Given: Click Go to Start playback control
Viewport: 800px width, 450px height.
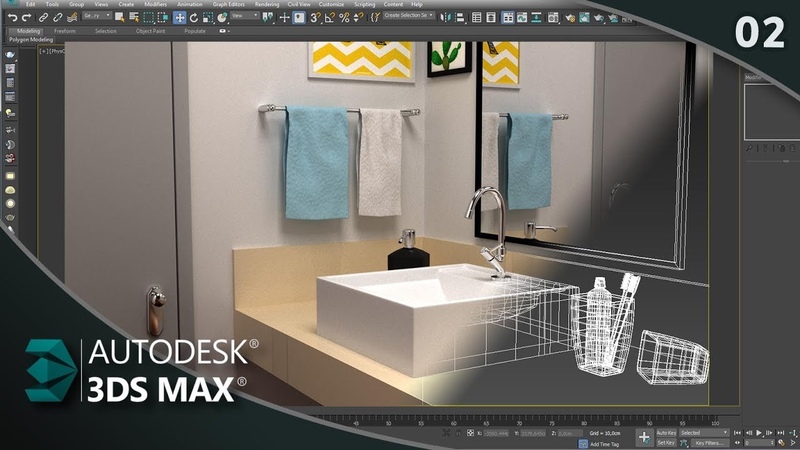Looking at the screenshot, I should 737,433.
